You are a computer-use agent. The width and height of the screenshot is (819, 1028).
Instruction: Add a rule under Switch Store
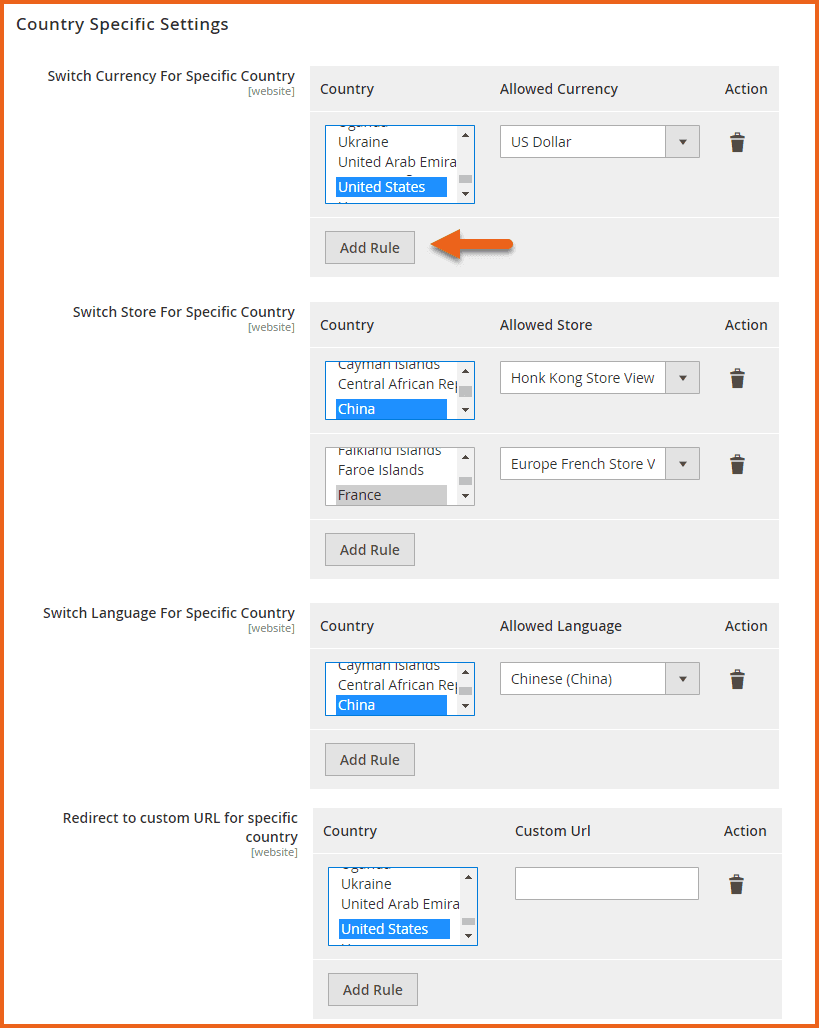click(369, 550)
